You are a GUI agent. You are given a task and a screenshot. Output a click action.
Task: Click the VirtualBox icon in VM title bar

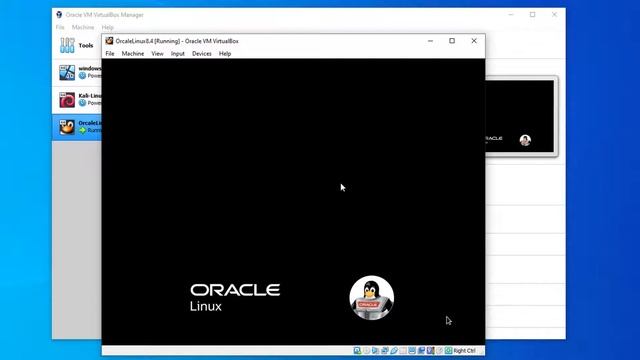pos(109,41)
